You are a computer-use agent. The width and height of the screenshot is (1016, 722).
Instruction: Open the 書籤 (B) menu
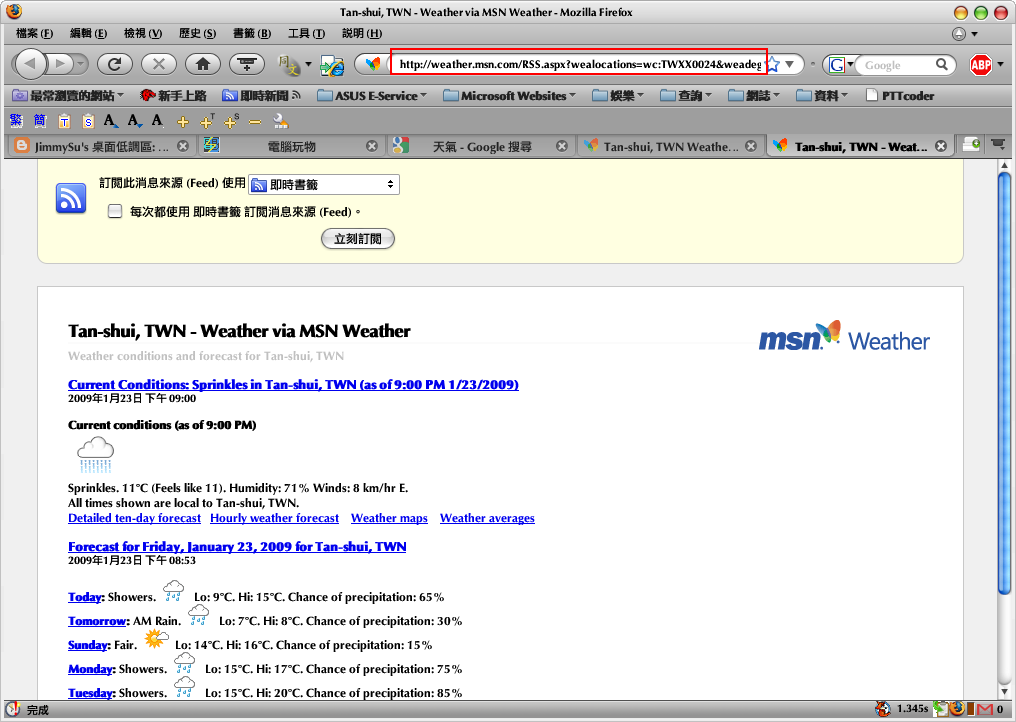coord(252,33)
